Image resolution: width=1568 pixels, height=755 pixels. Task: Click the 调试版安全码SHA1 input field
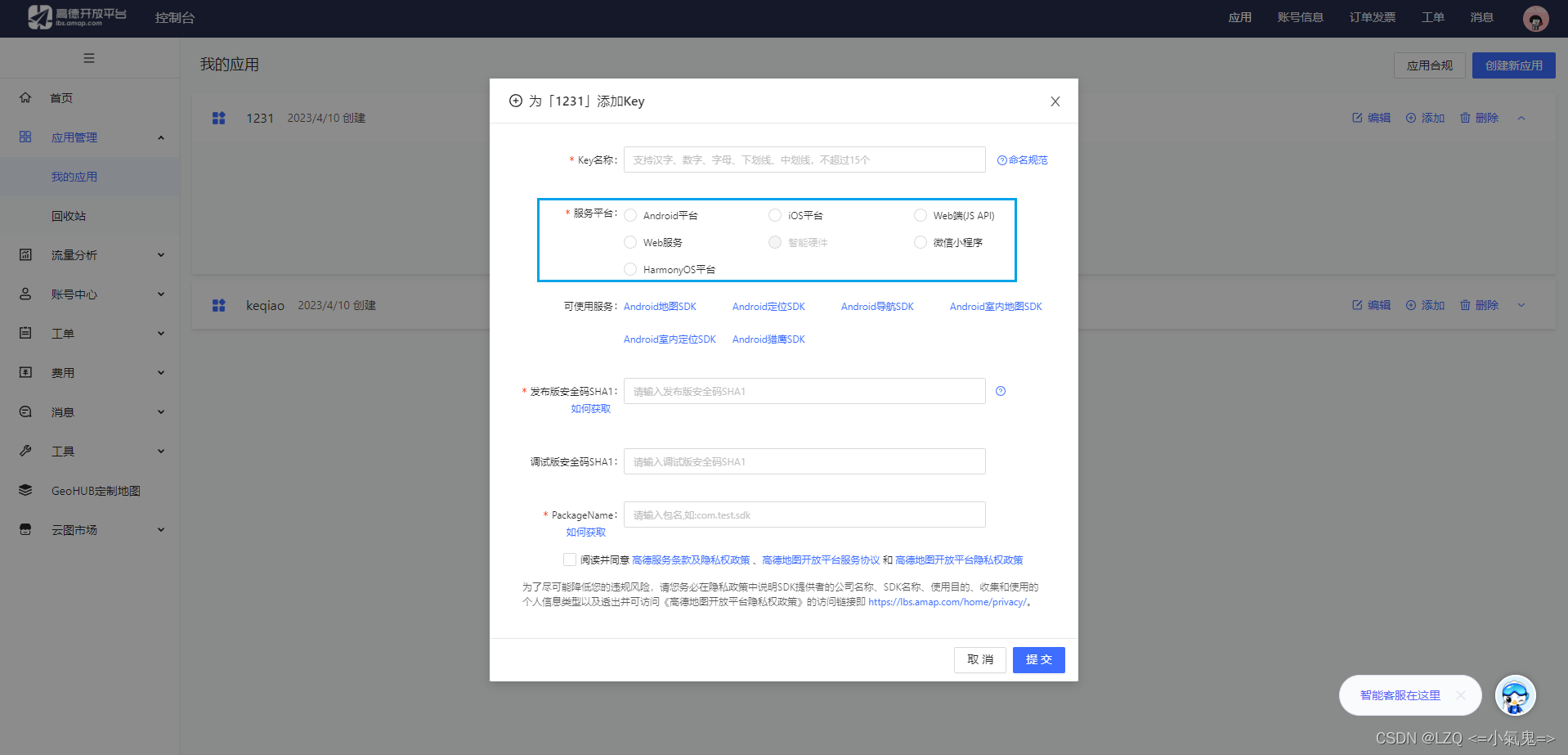(x=804, y=461)
